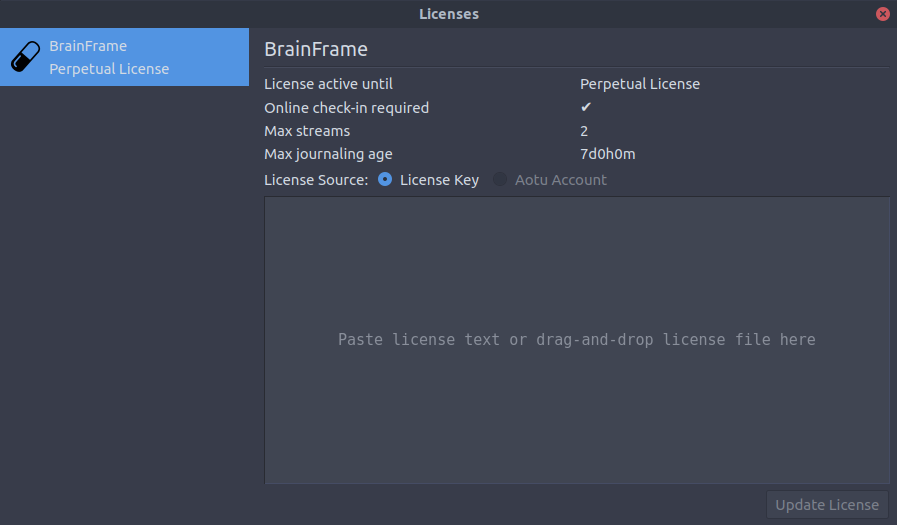Click the Licenses window title
Screen dimensions: 897x525
(x=449, y=14)
